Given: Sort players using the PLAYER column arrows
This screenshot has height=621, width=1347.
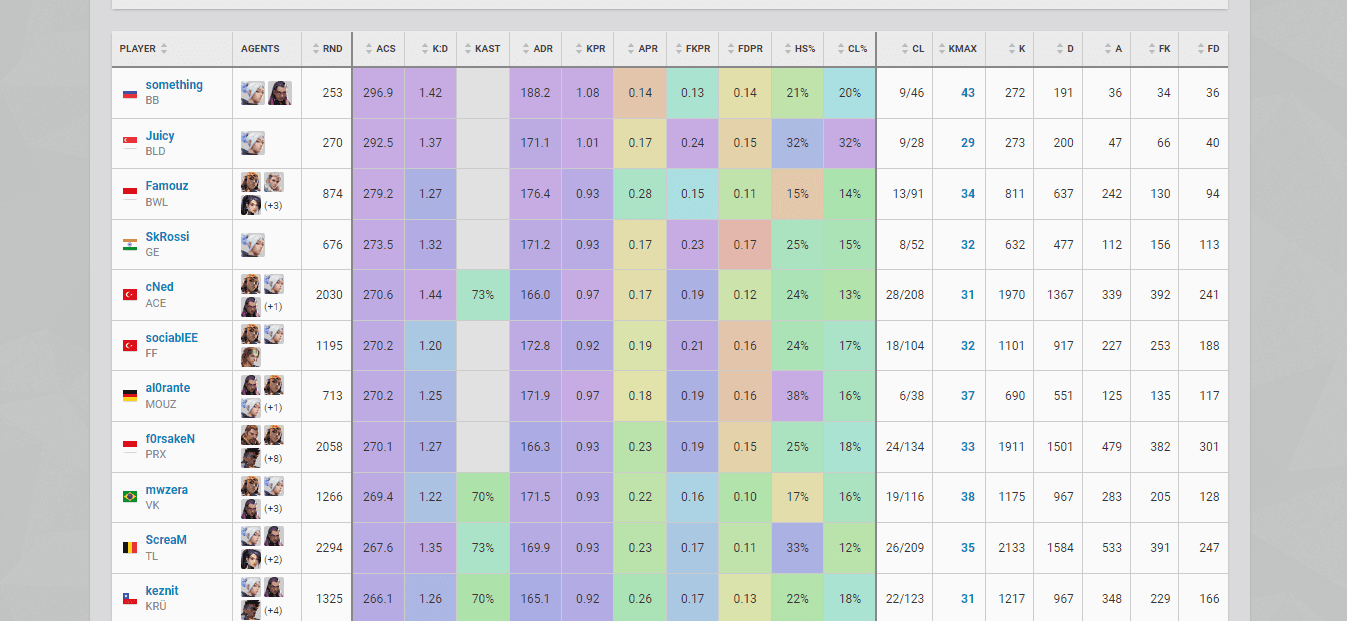Looking at the screenshot, I should coord(164,48).
